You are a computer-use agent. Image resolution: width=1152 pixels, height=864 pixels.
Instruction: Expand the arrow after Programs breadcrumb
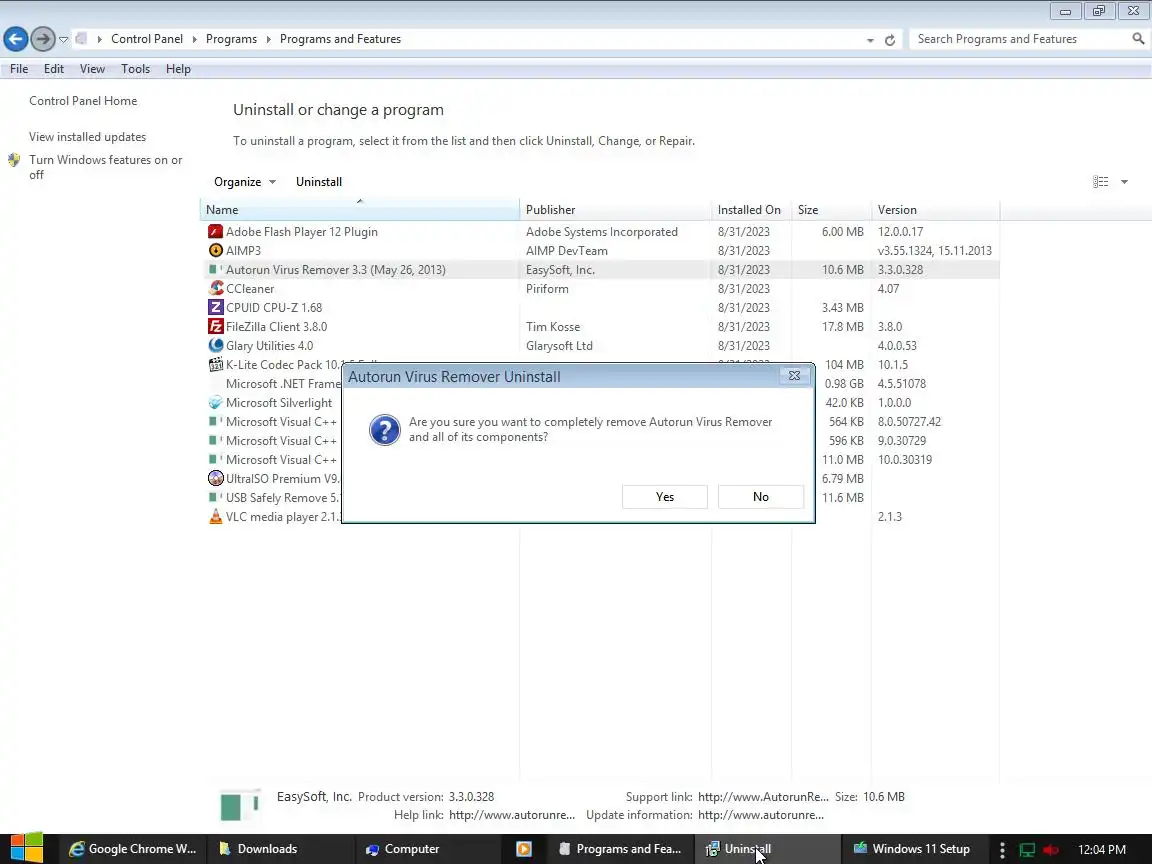(x=268, y=40)
